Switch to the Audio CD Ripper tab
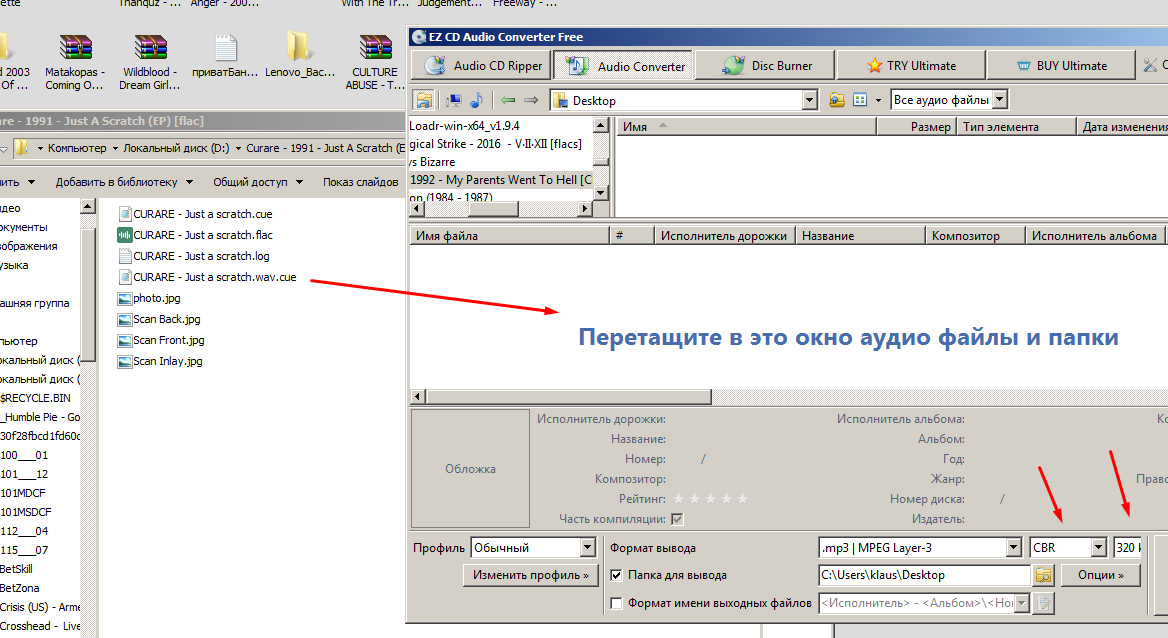 pyautogui.click(x=482, y=66)
